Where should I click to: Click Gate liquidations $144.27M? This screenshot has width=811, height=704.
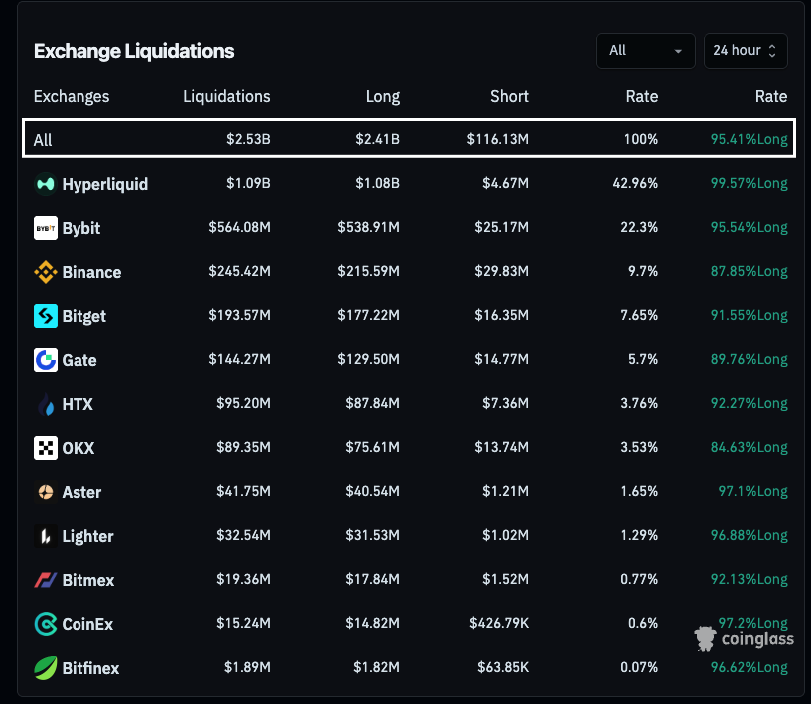point(239,359)
